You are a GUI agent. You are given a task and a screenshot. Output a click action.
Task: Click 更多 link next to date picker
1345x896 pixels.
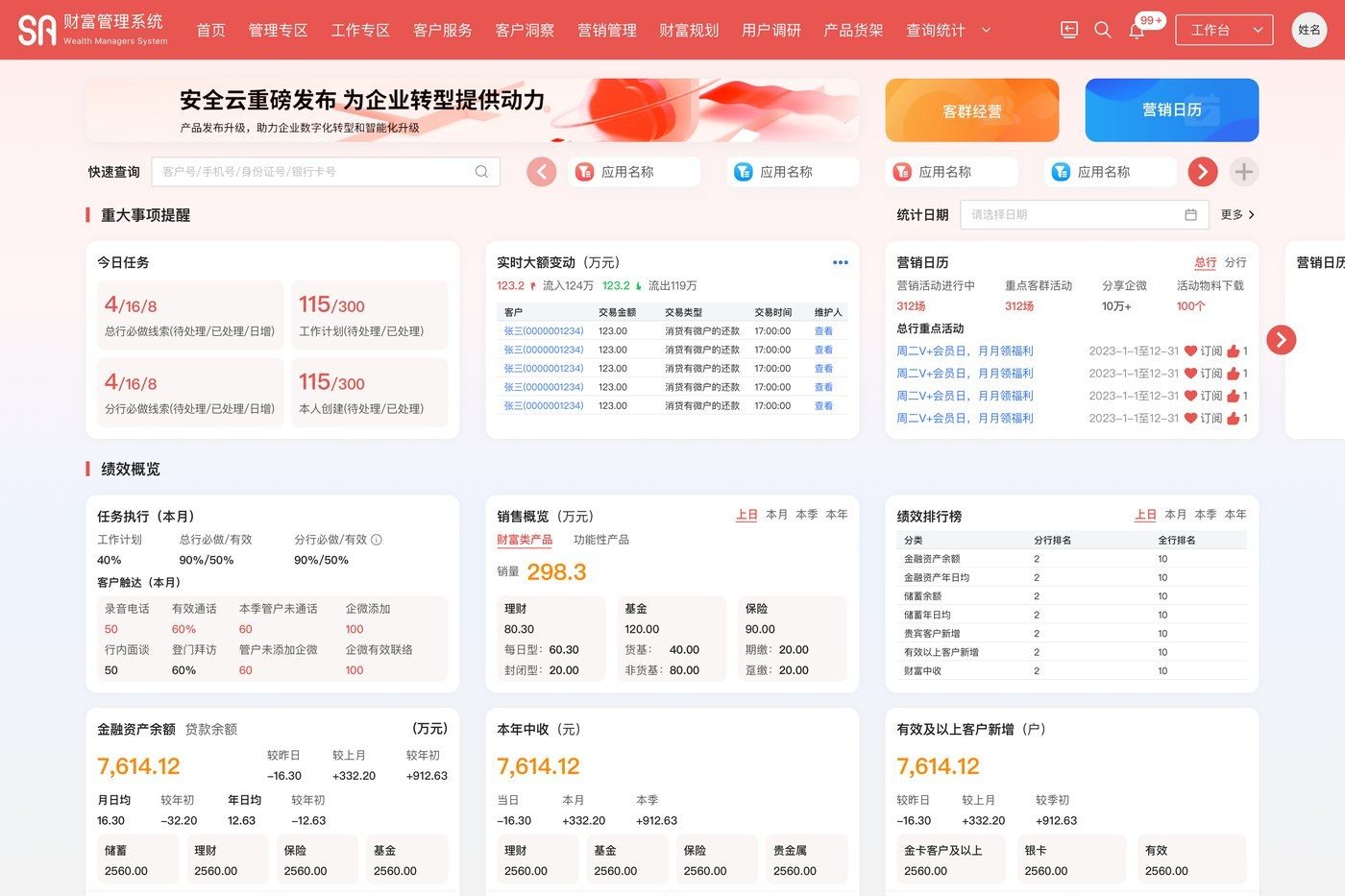[x=1237, y=214]
